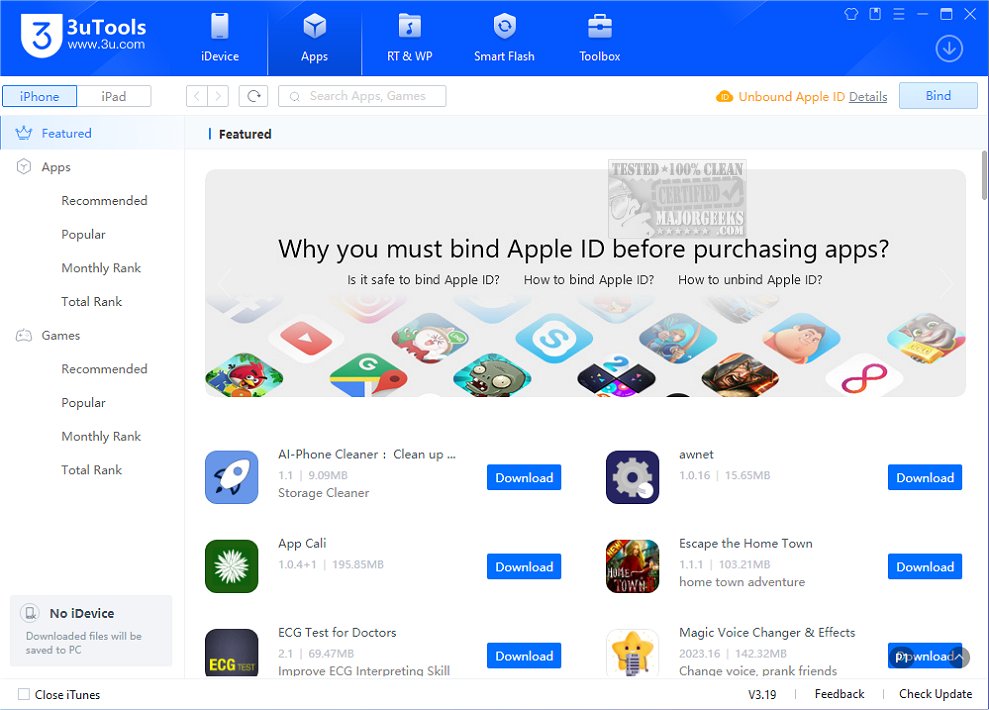Open the Apple ID Details link
The width and height of the screenshot is (989, 710).
coord(868,96)
